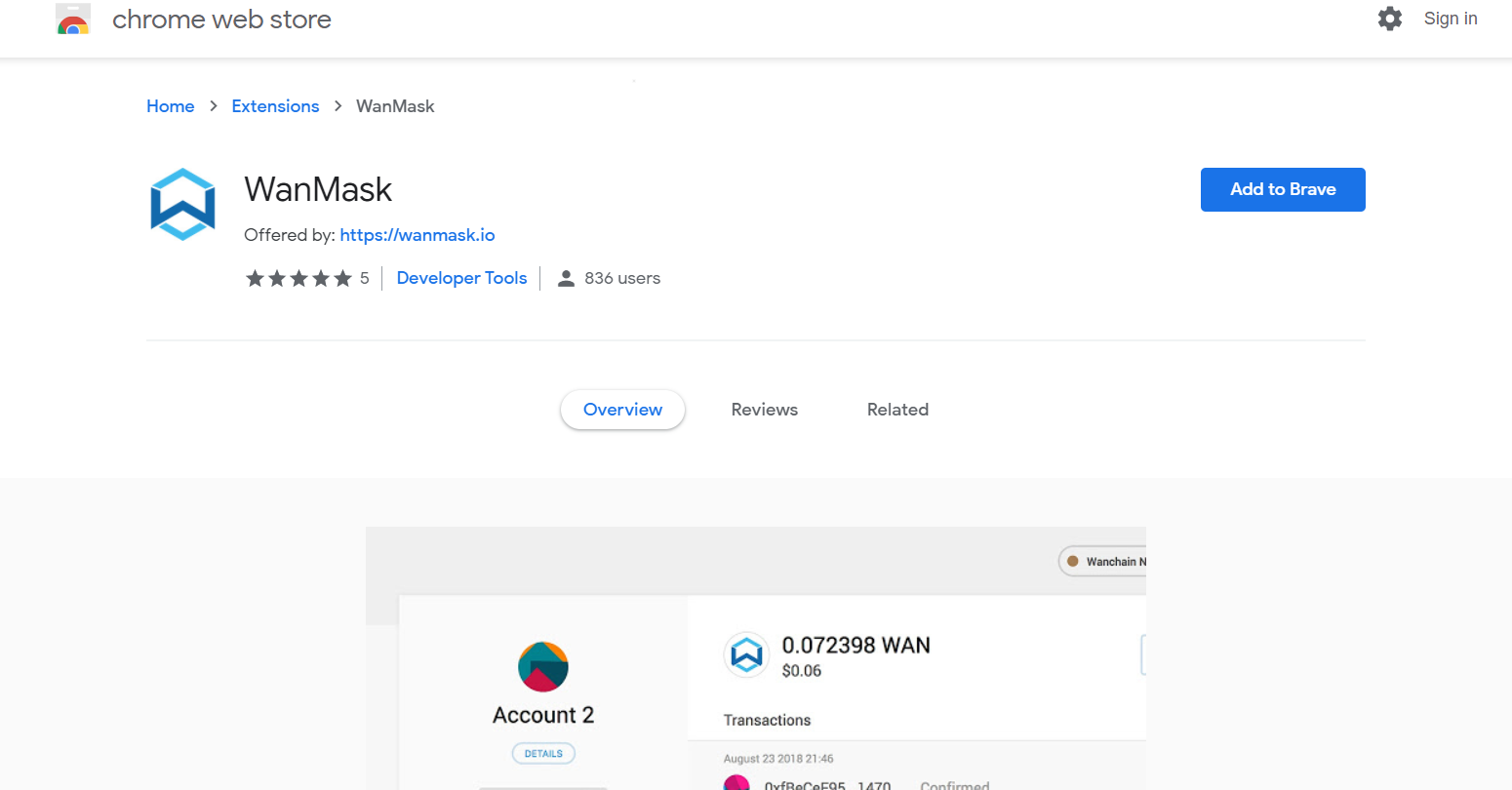Click the rating count '5' text
This screenshot has width=1512, height=790.
(364, 278)
